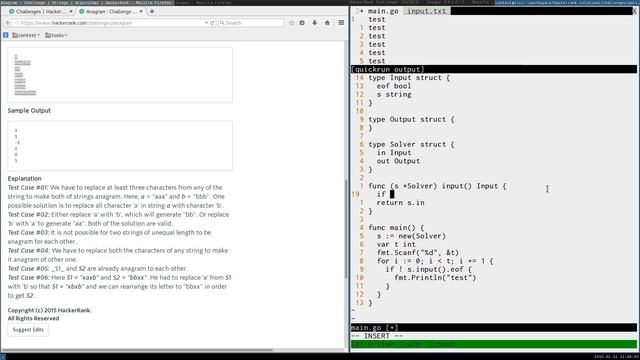640x360 pixels.
Task: Expand the contest bookmarks folder
Action: click(x=26, y=35)
